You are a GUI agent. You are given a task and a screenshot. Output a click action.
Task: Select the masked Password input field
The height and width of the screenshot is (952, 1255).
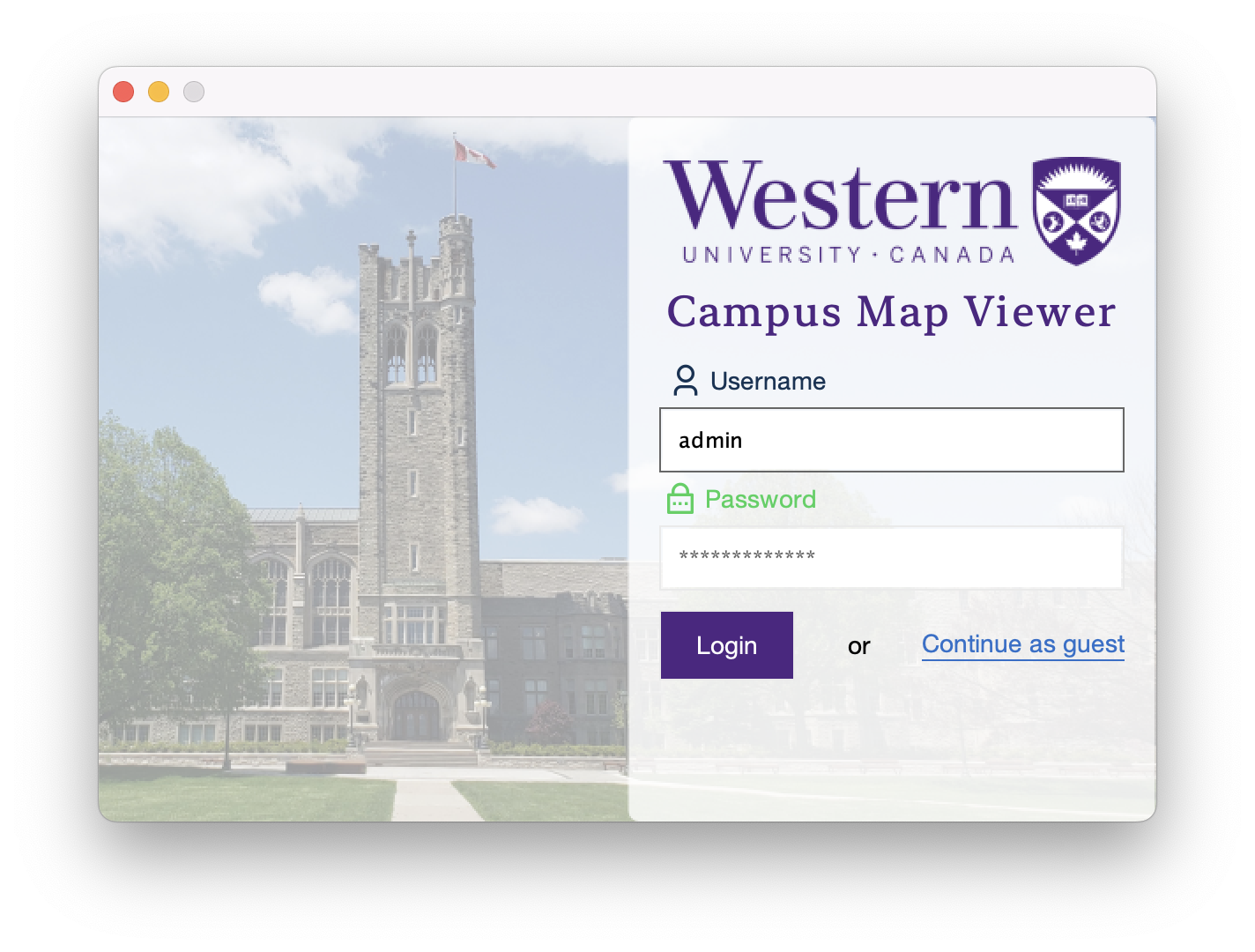pos(892,557)
